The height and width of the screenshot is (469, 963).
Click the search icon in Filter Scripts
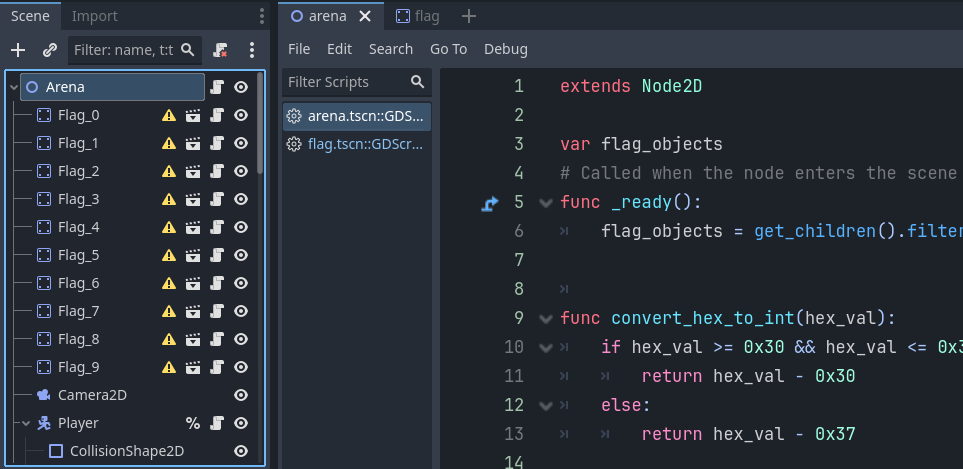click(x=418, y=82)
